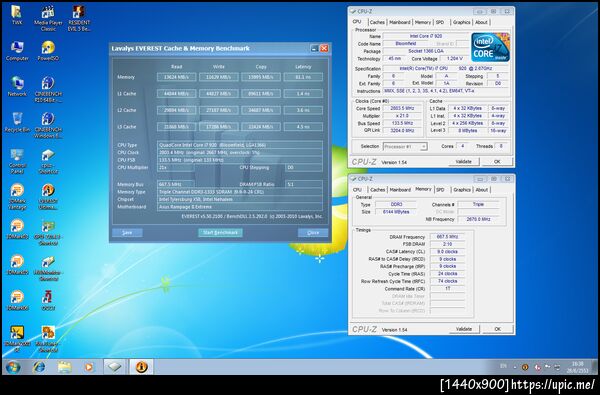Screen dimensions: 600x395
Task: Open the Control Panel desktop icon
Action: tap(17, 161)
